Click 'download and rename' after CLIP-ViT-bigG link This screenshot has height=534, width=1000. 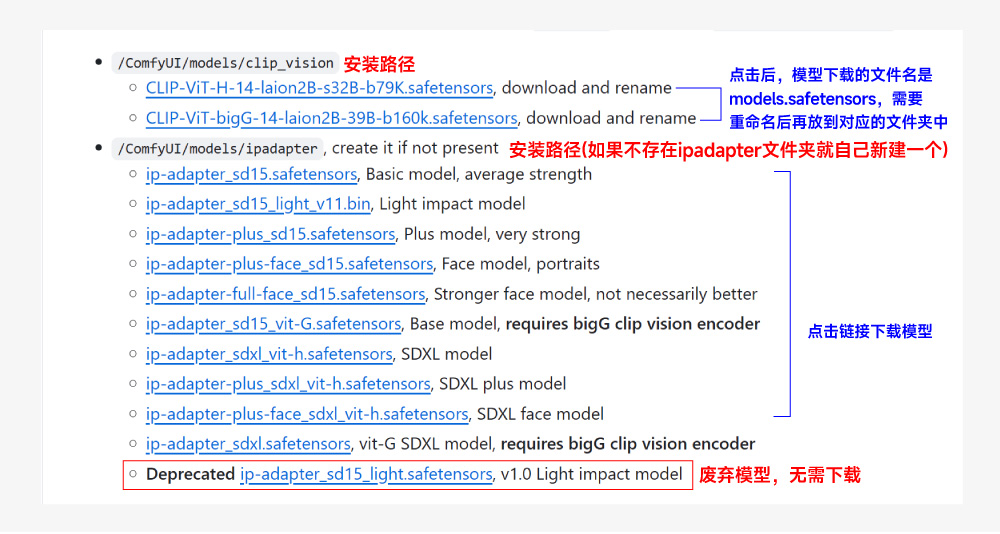pos(611,118)
